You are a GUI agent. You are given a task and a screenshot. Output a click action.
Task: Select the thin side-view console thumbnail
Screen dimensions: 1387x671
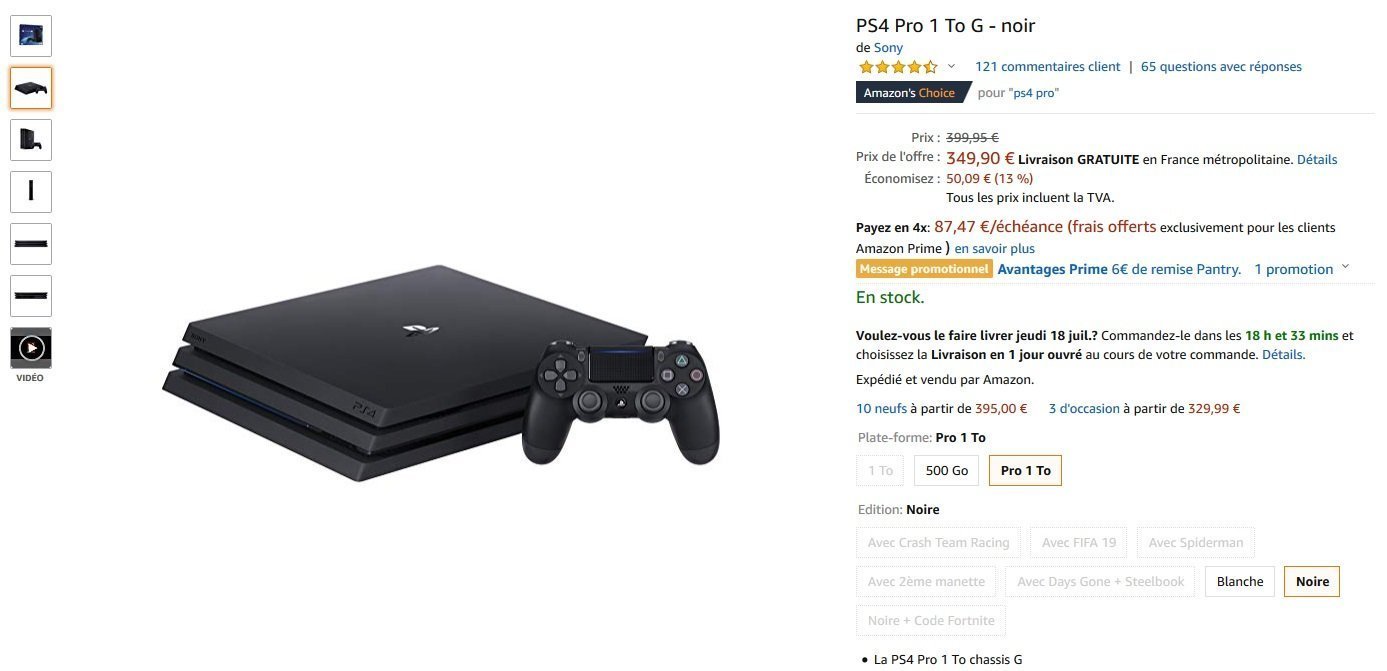coord(31,192)
